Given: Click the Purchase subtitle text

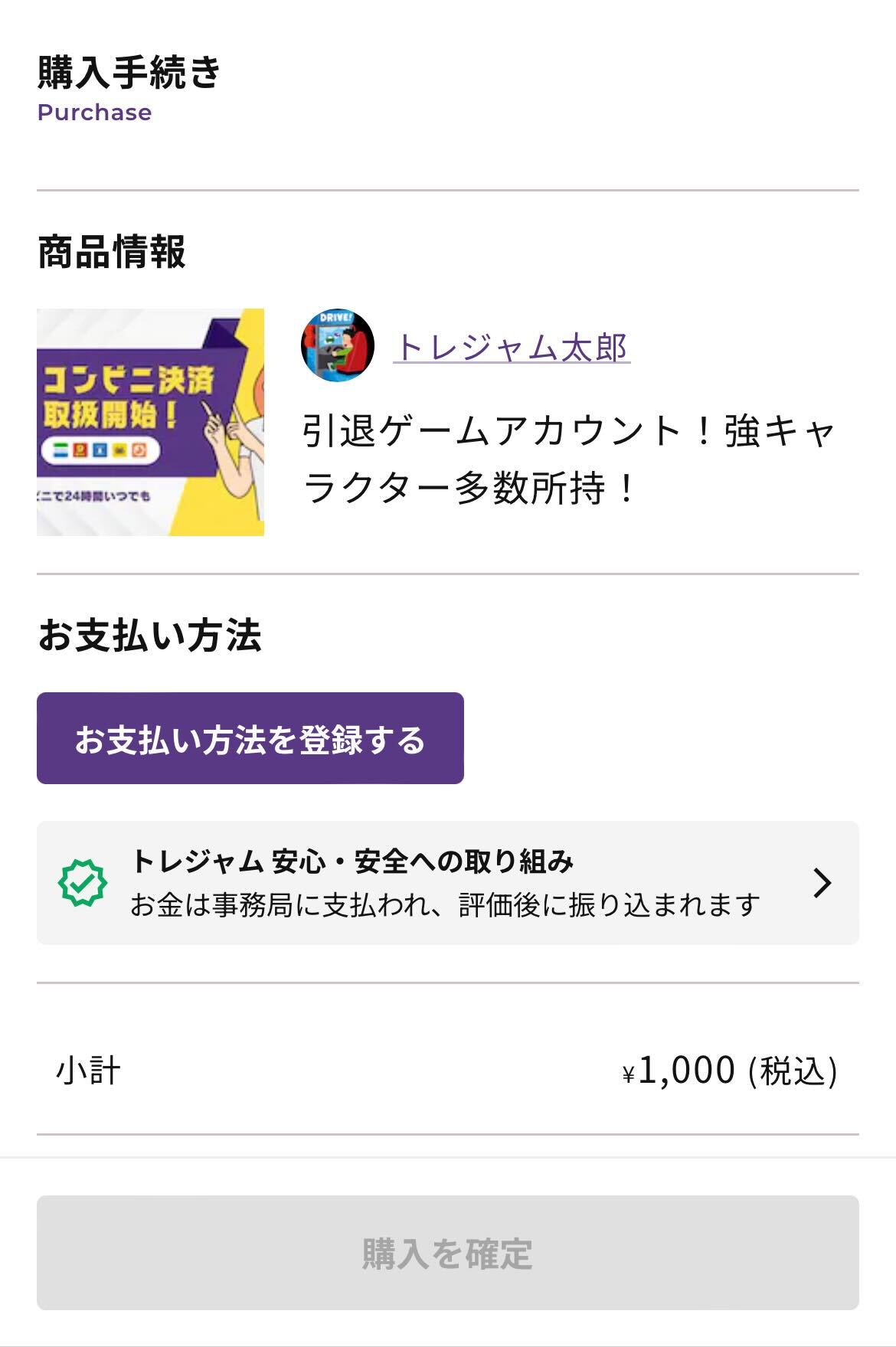Looking at the screenshot, I should click(x=94, y=113).
